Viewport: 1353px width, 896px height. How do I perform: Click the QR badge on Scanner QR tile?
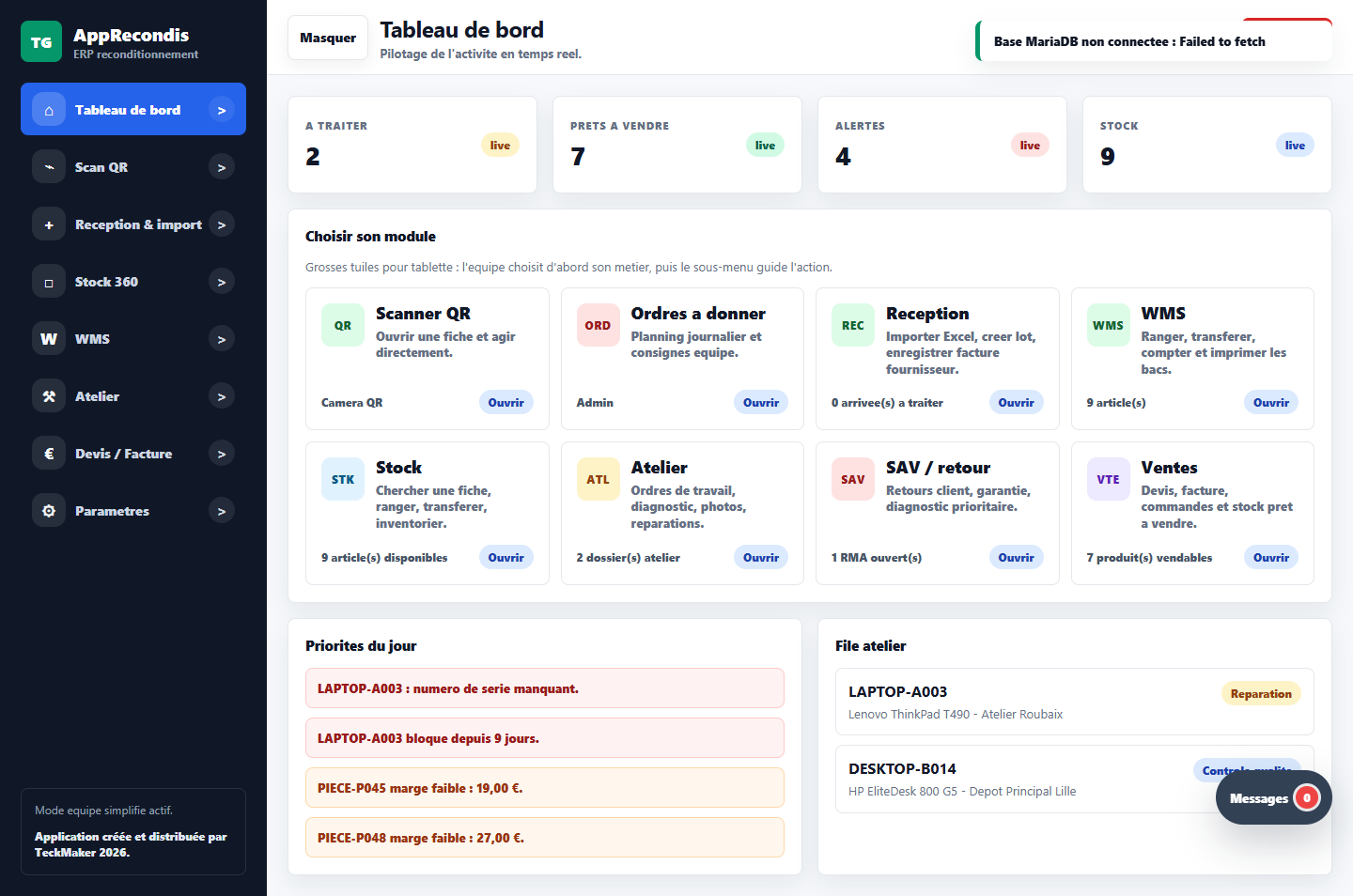pyautogui.click(x=343, y=325)
